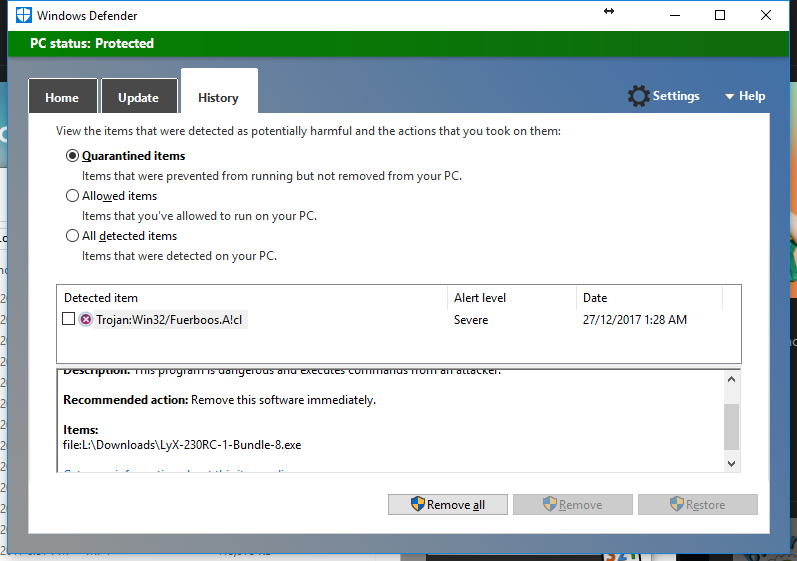The width and height of the screenshot is (797, 561).
Task: Select the Quarantined items radio button
Action: (x=72, y=155)
